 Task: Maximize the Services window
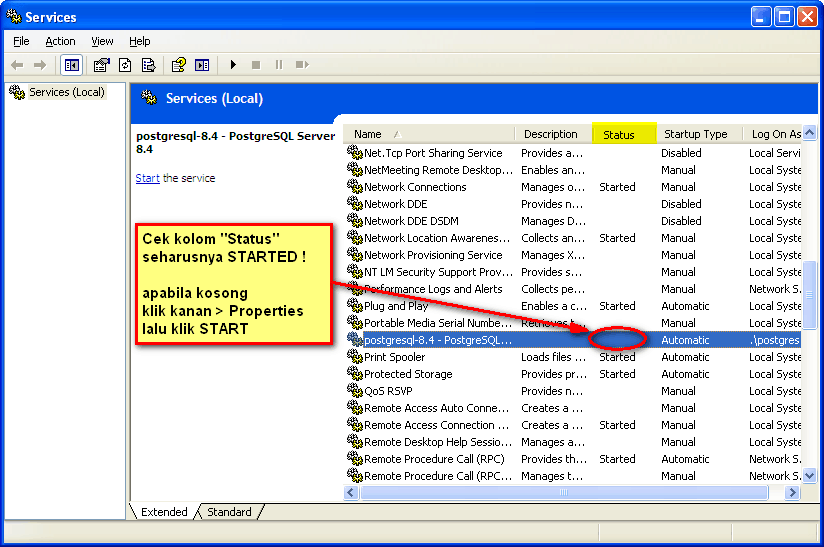pyautogui.click(x=784, y=17)
